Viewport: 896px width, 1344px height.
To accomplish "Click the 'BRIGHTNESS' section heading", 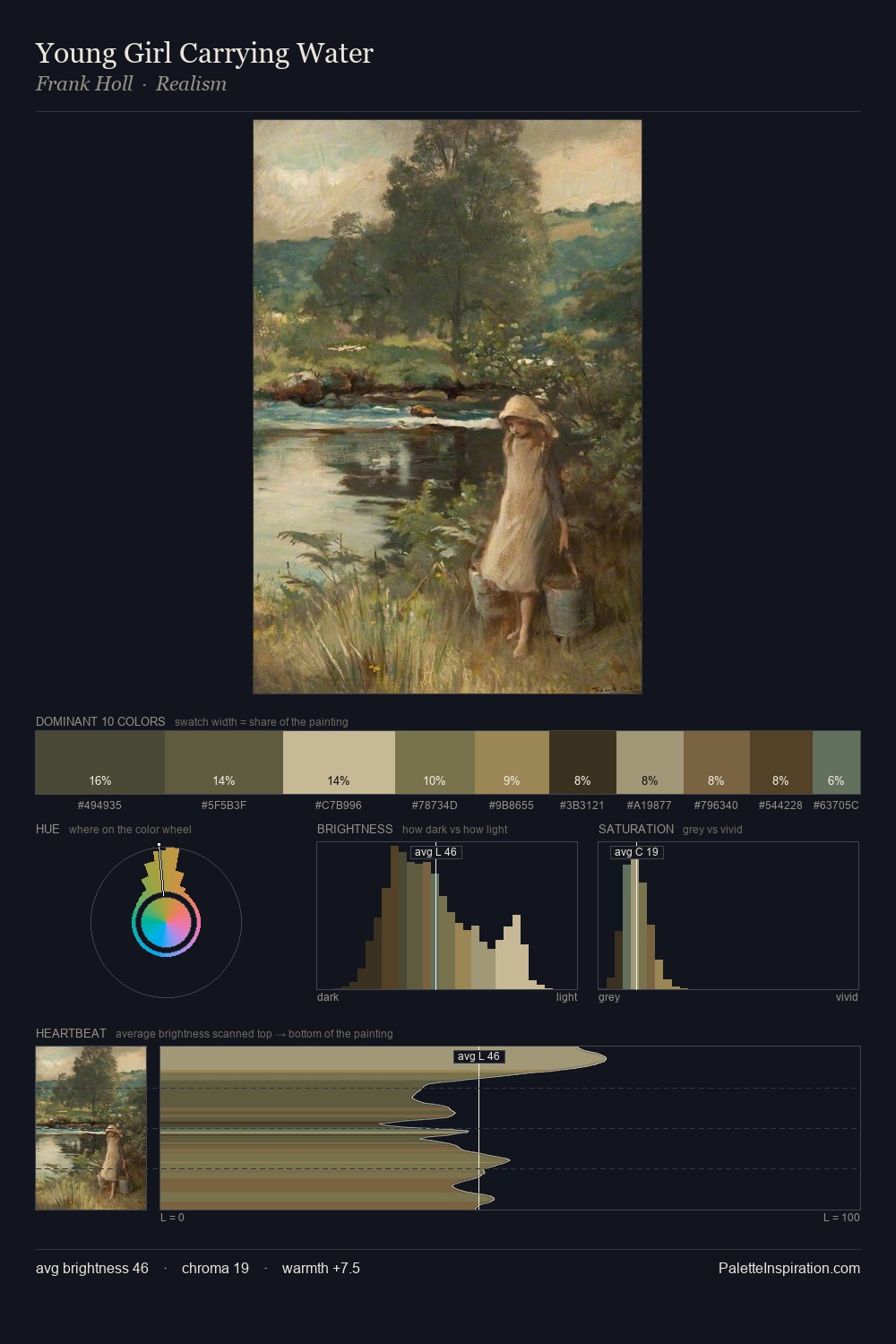I will 355,829.
